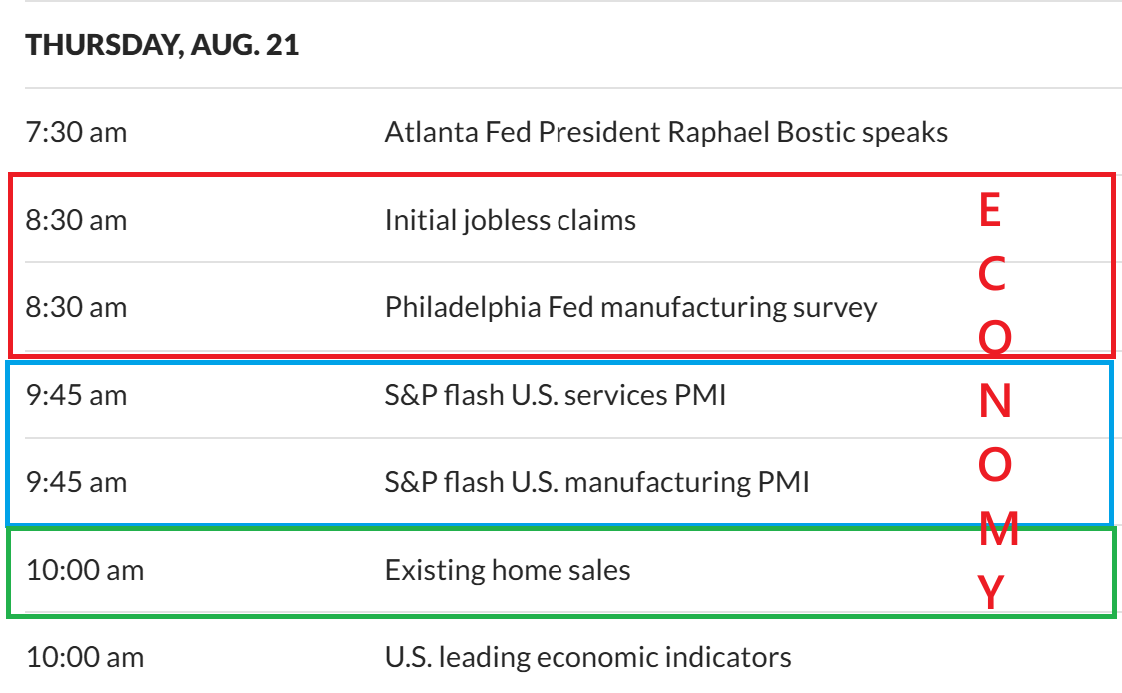The height and width of the screenshot is (693, 1122).
Task: Click the red letter Y annotation
Action: point(991,594)
